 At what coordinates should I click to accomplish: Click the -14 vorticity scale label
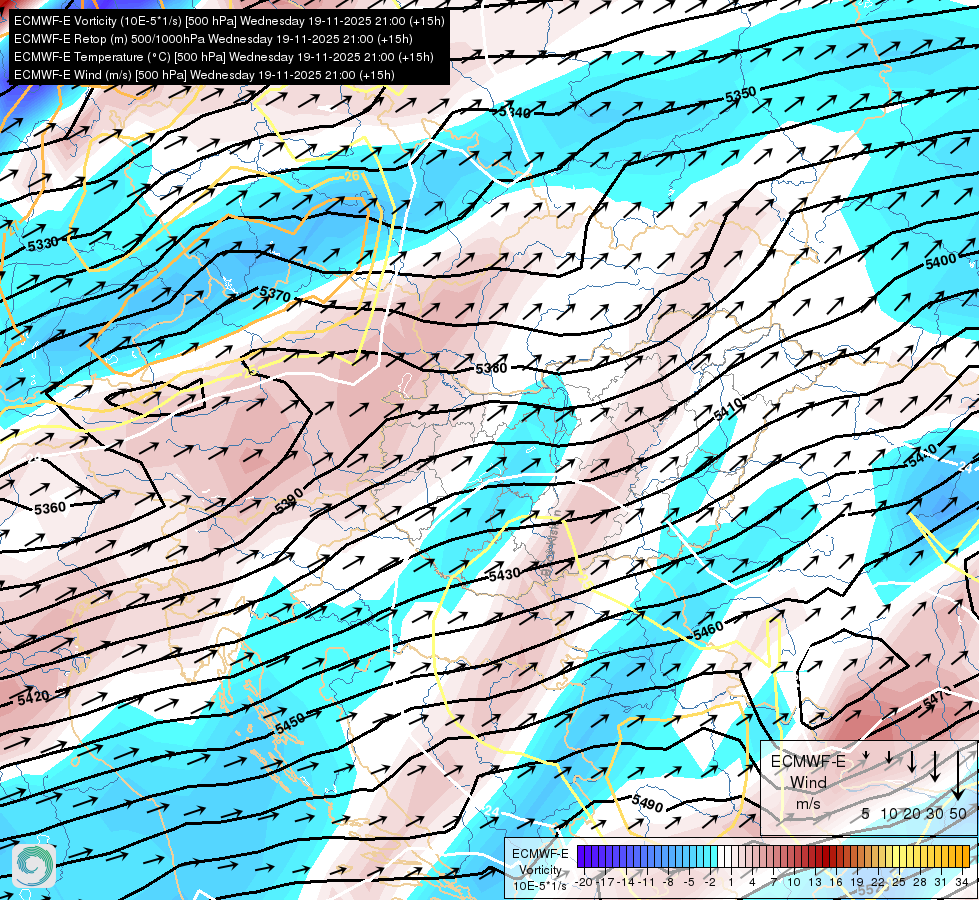click(627, 882)
